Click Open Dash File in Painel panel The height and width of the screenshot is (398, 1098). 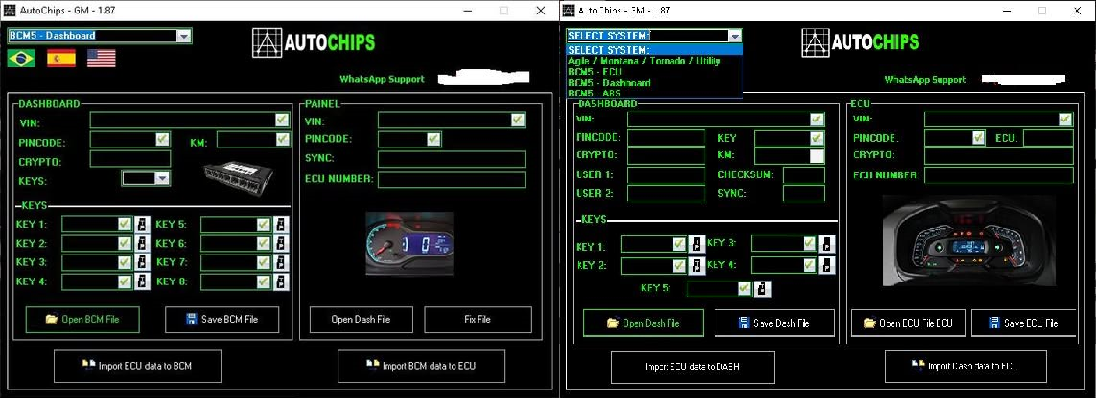[x=361, y=320]
